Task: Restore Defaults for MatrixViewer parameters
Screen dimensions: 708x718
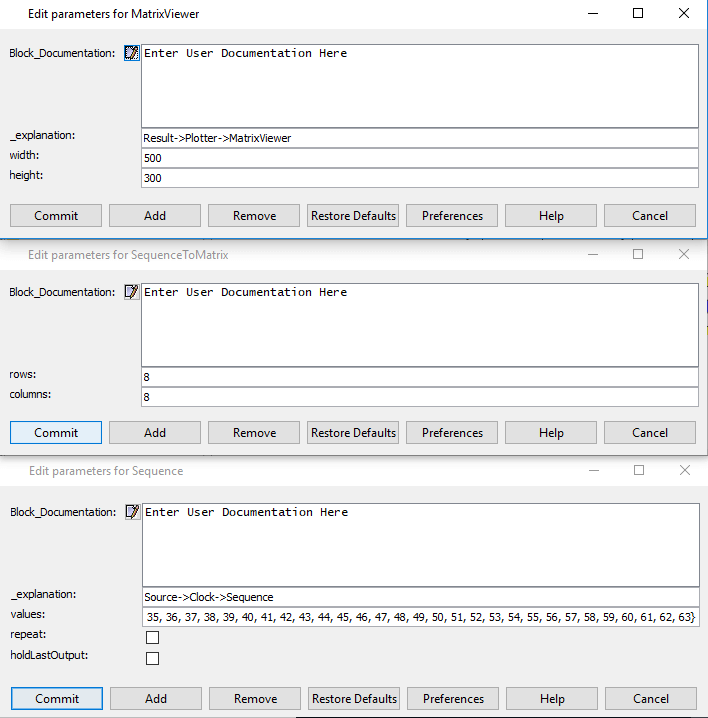Action: click(353, 216)
